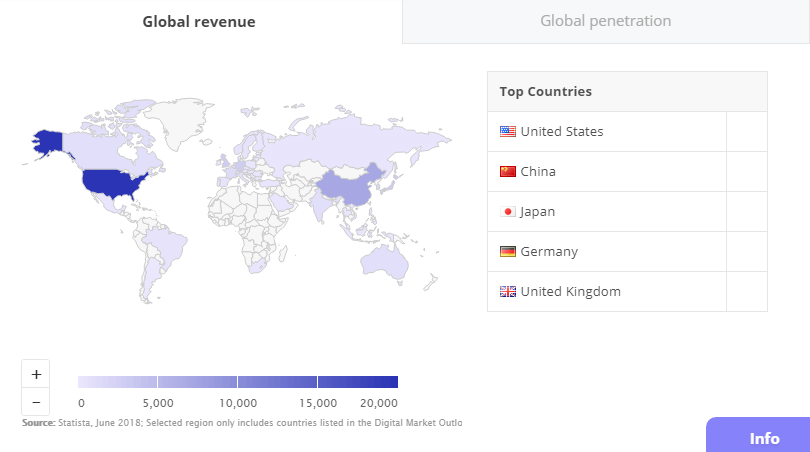This screenshot has height=452, width=810.
Task: Click Alaska region on the map
Action: (x=48, y=141)
